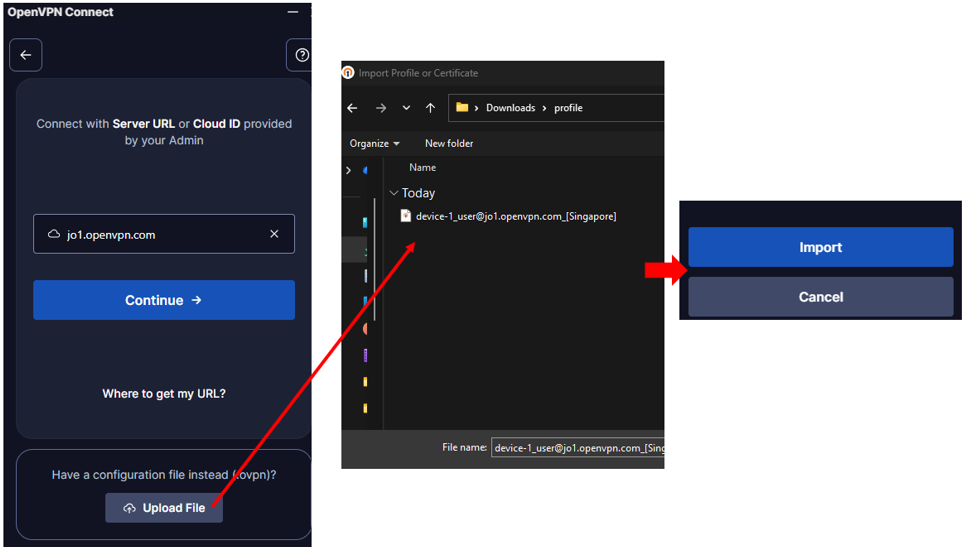Collapse the Today file group
The image size is (962, 547).
[x=394, y=193]
